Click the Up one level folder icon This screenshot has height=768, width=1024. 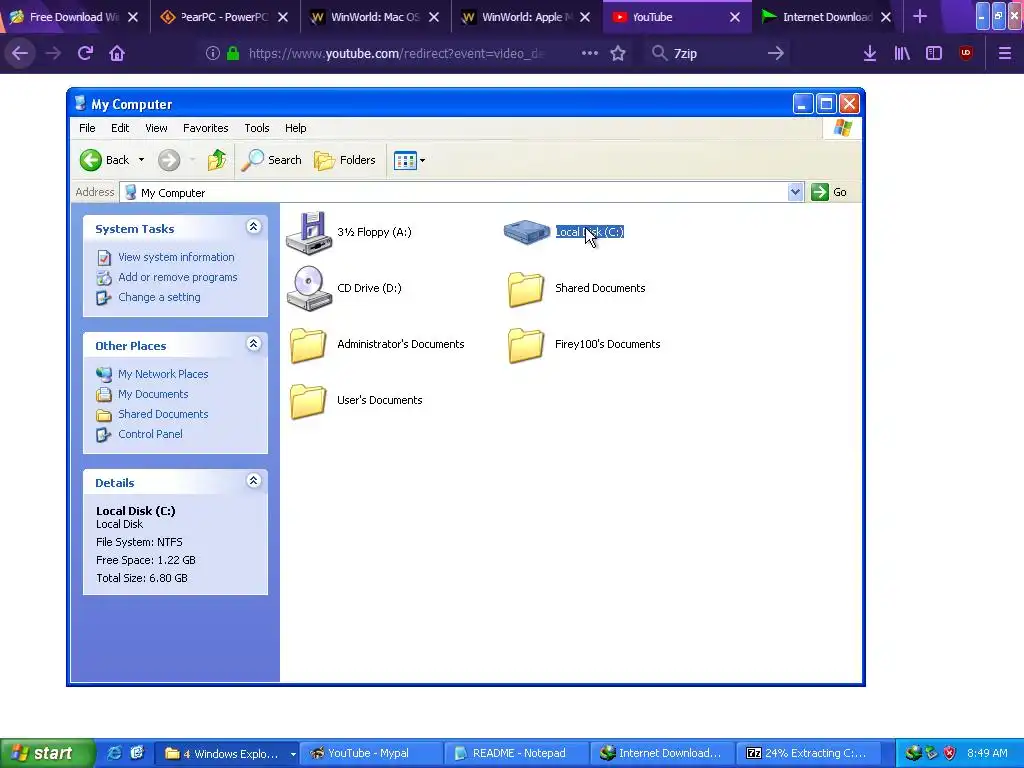click(216, 160)
